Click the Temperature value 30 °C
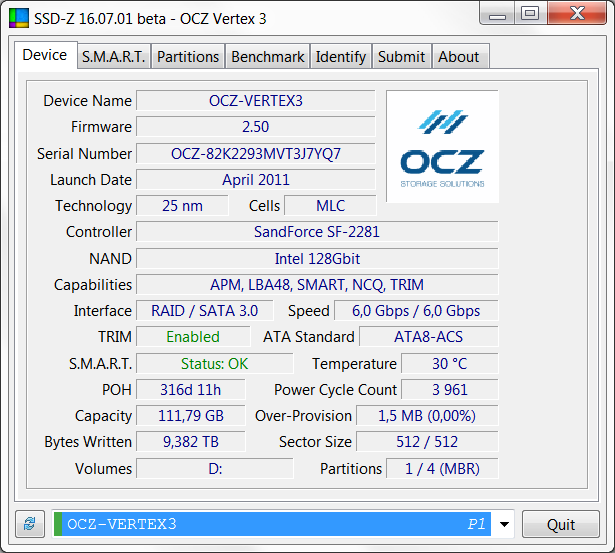This screenshot has height=553, width=615. coord(450,364)
